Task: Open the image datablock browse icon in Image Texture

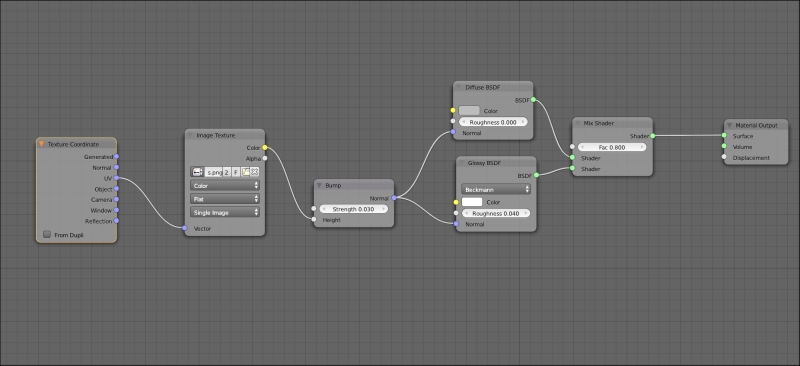Action: click(x=197, y=172)
